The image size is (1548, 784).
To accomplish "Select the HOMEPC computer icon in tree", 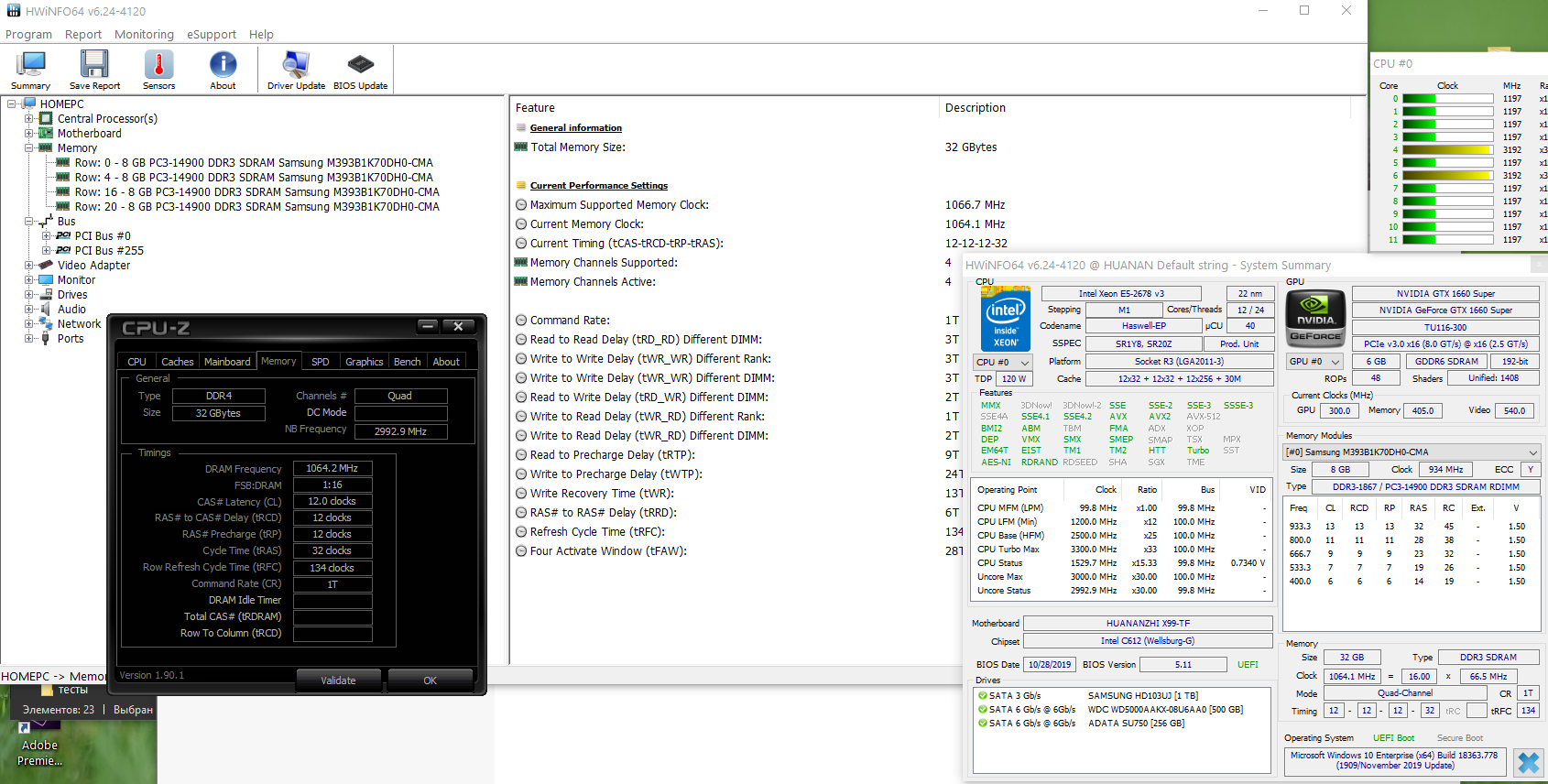I will coord(29,103).
